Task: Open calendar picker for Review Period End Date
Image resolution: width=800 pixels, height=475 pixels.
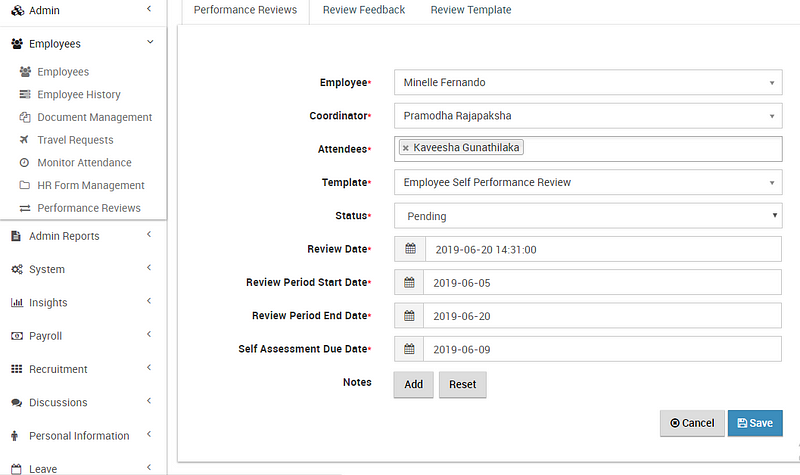Action: click(x=409, y=315)
